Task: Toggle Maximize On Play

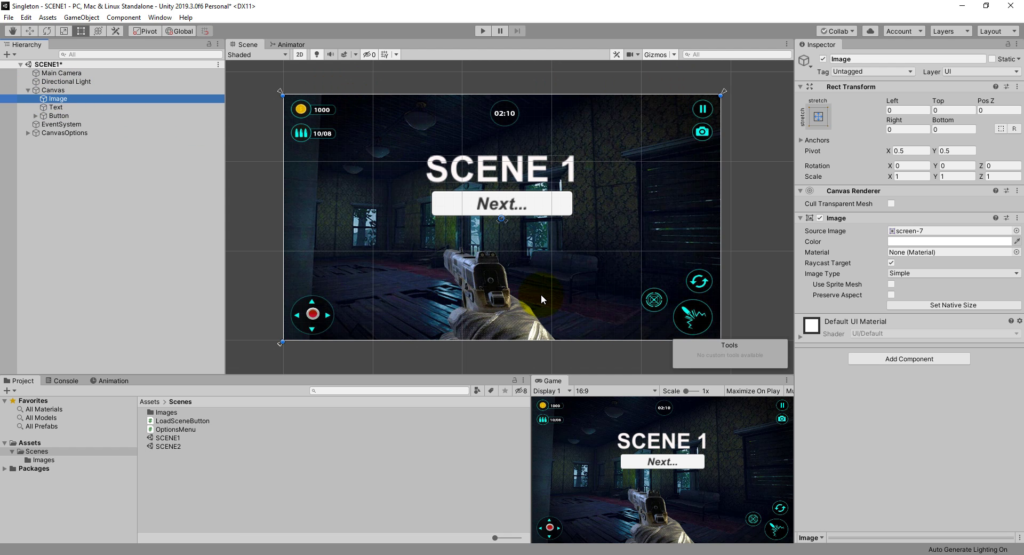Action: (752, 390)
